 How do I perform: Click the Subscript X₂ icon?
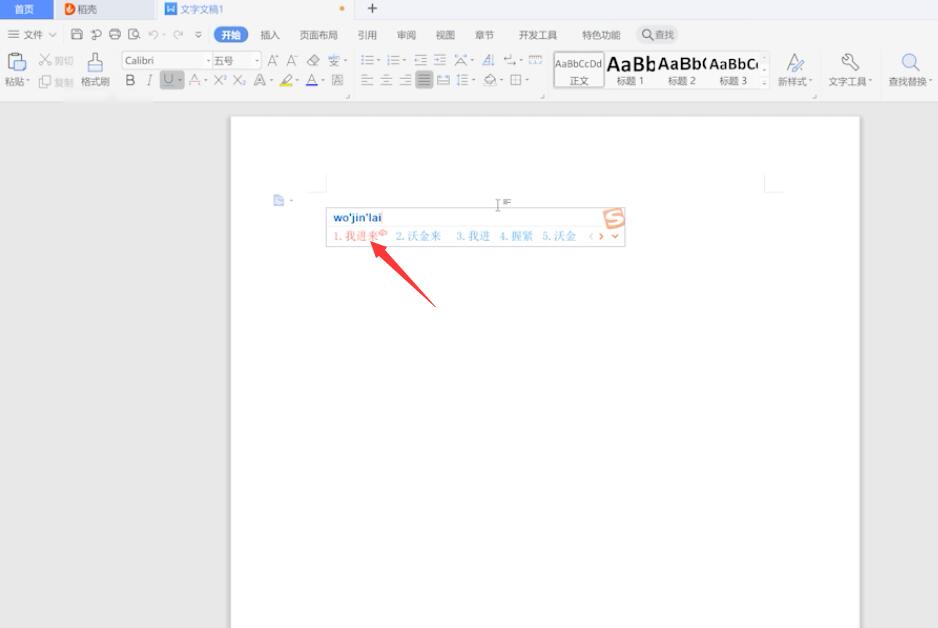coord(239,80)
